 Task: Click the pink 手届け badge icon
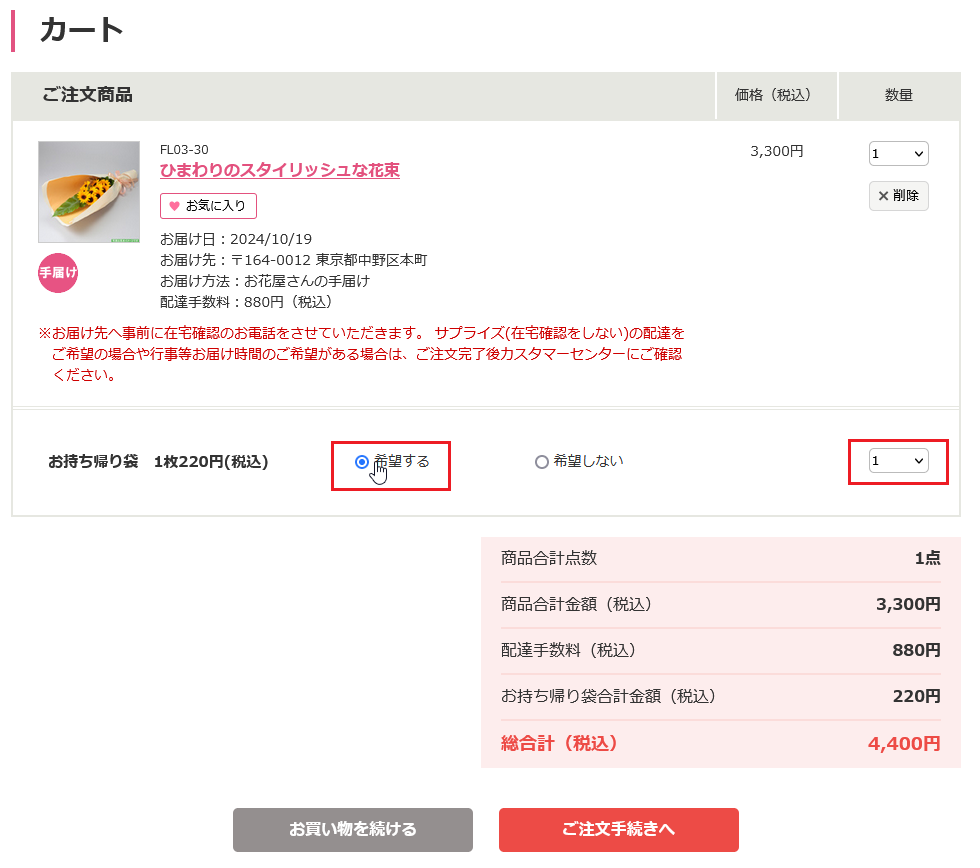58,272
